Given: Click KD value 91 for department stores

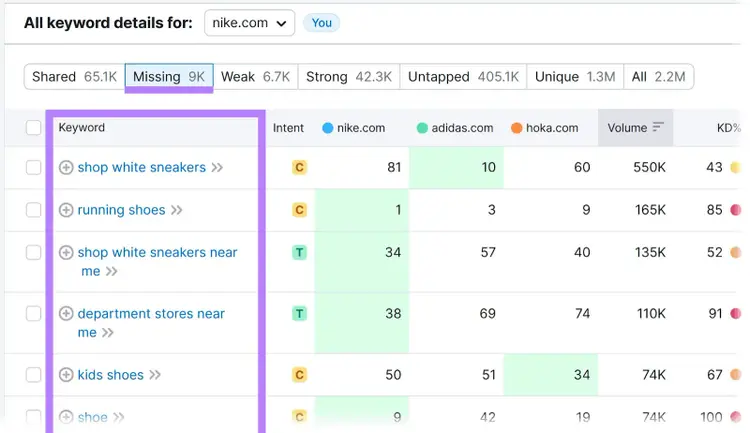Looking at the screenshot, I should coord(715,313).
